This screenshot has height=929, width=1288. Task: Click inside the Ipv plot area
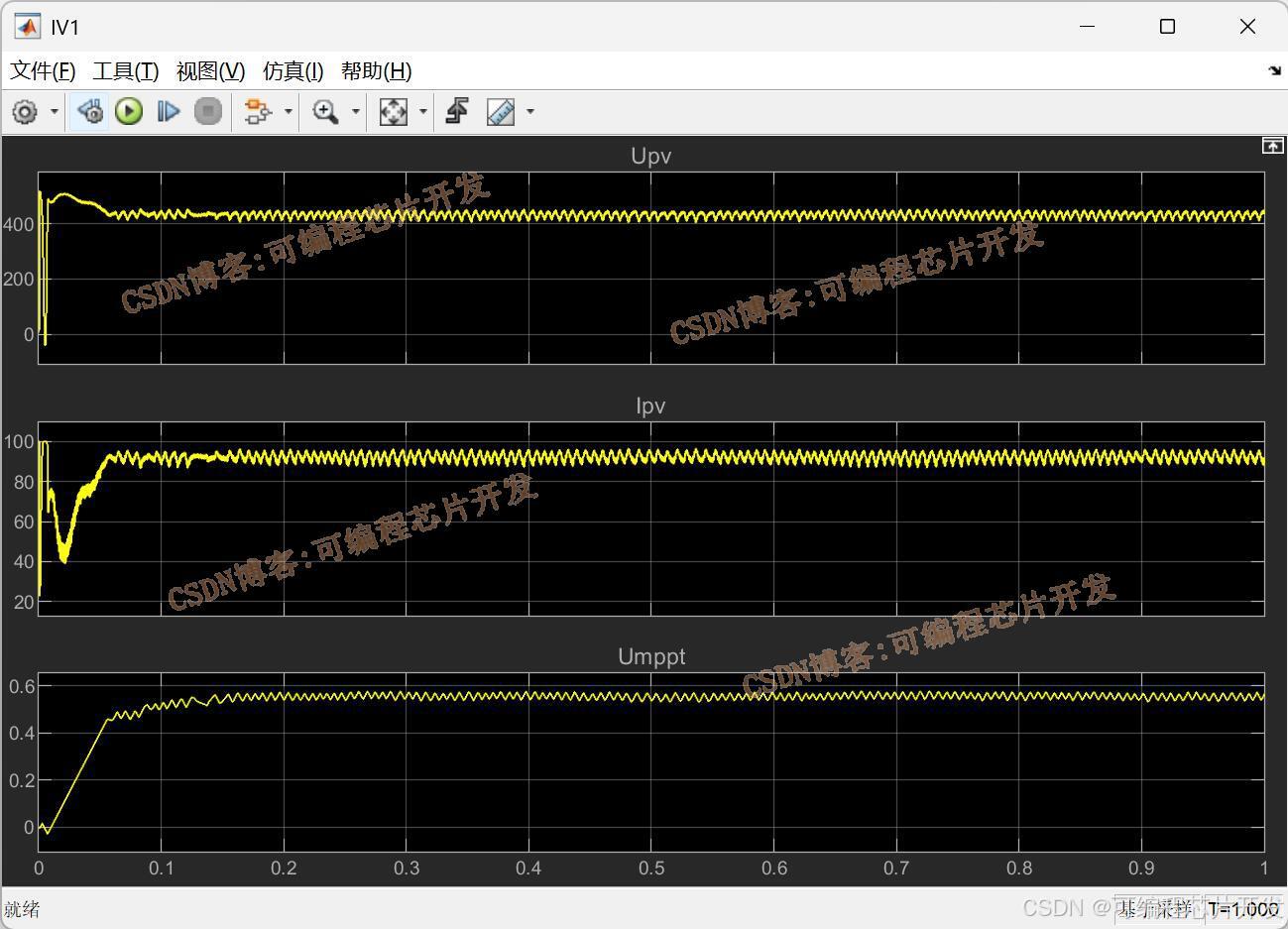click(651, 519)
